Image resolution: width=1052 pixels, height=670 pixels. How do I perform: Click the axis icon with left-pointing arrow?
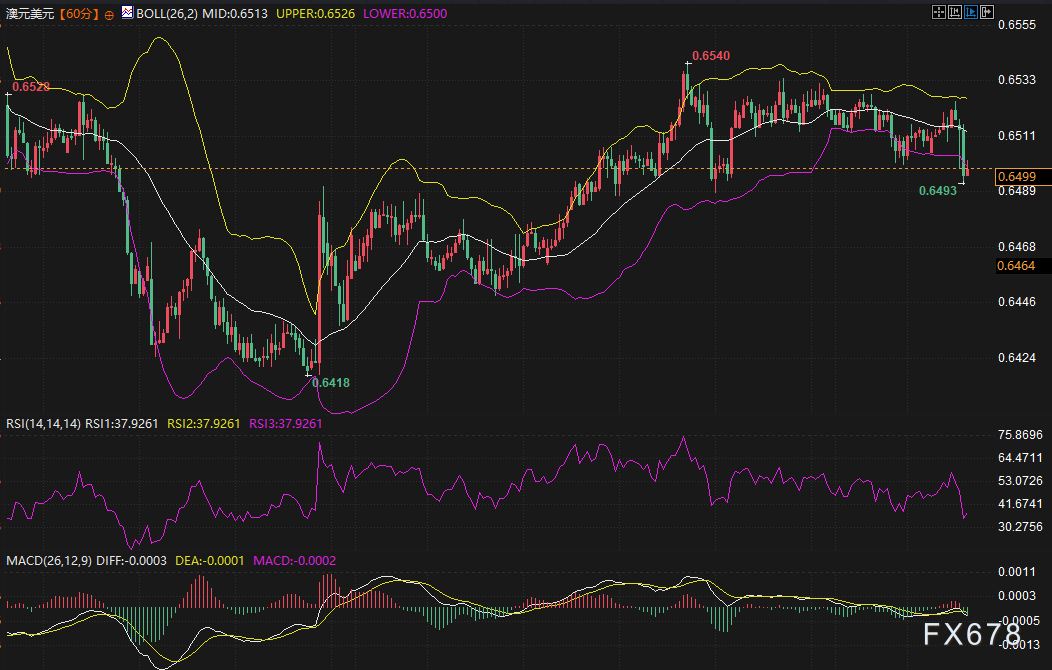pyautogui.click(x=955, y=12)
